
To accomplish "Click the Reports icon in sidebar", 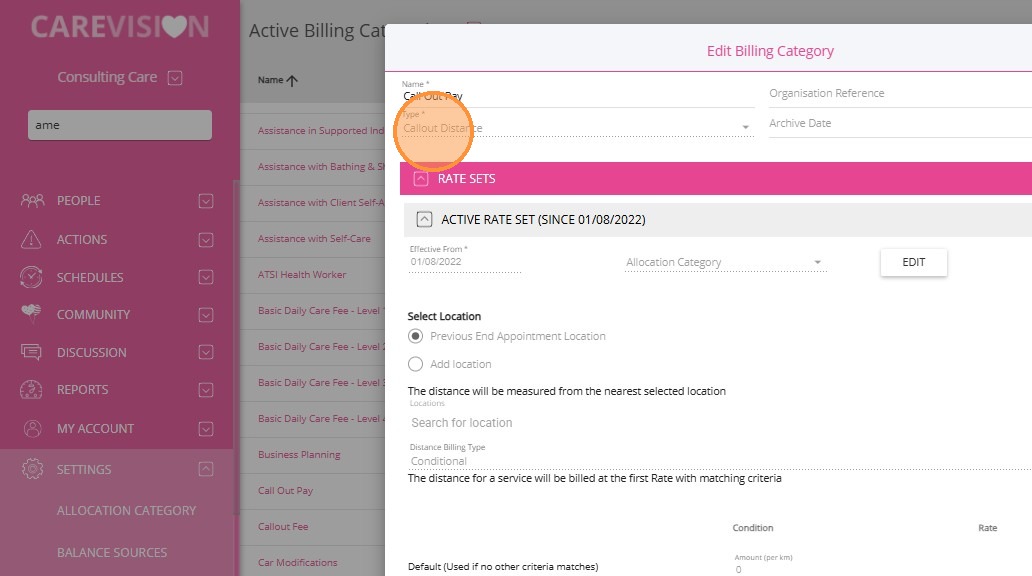I will 32,390.
